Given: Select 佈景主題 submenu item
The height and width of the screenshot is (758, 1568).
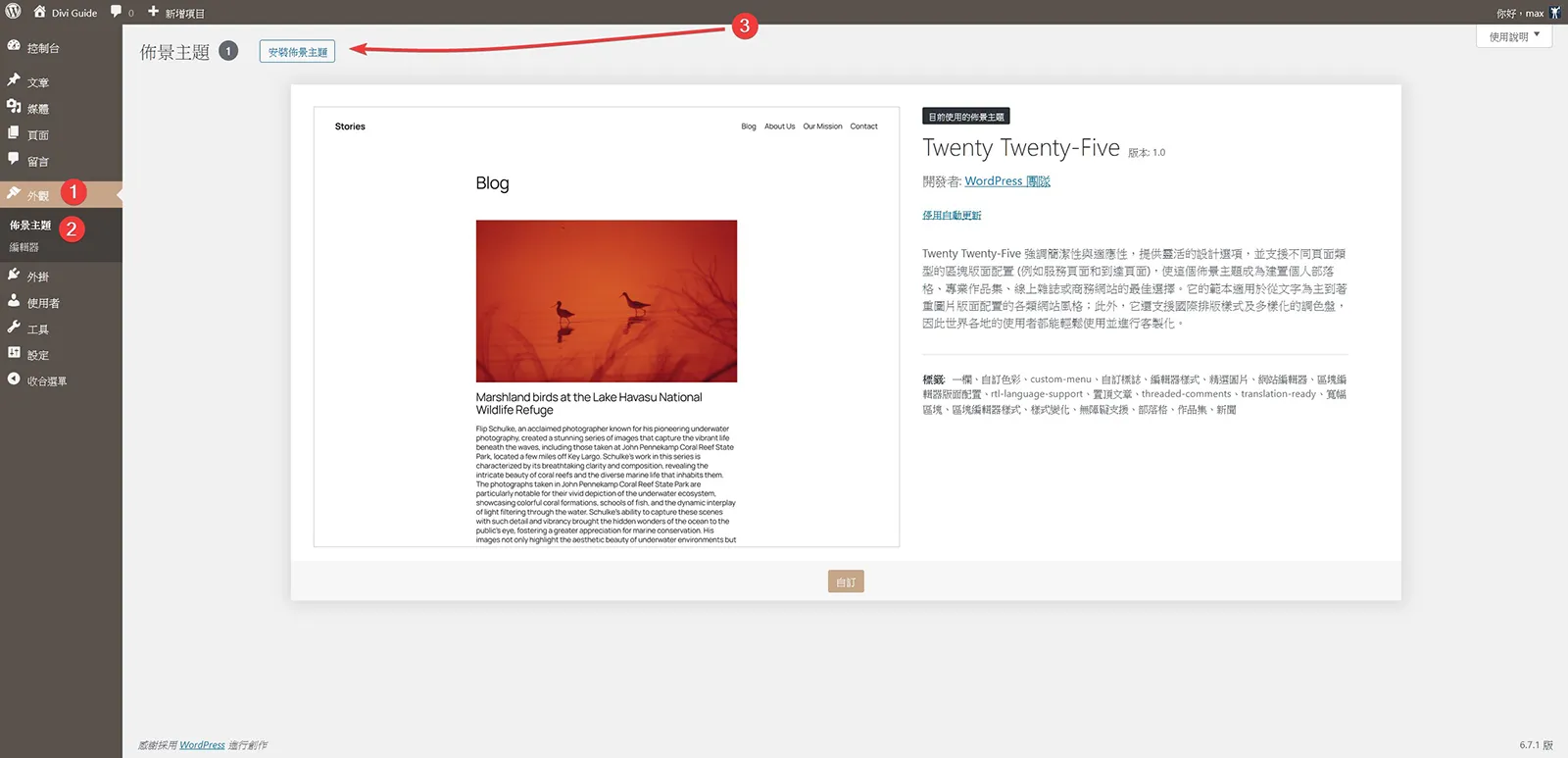Looking at the screenshot, I should coord(30,226).
